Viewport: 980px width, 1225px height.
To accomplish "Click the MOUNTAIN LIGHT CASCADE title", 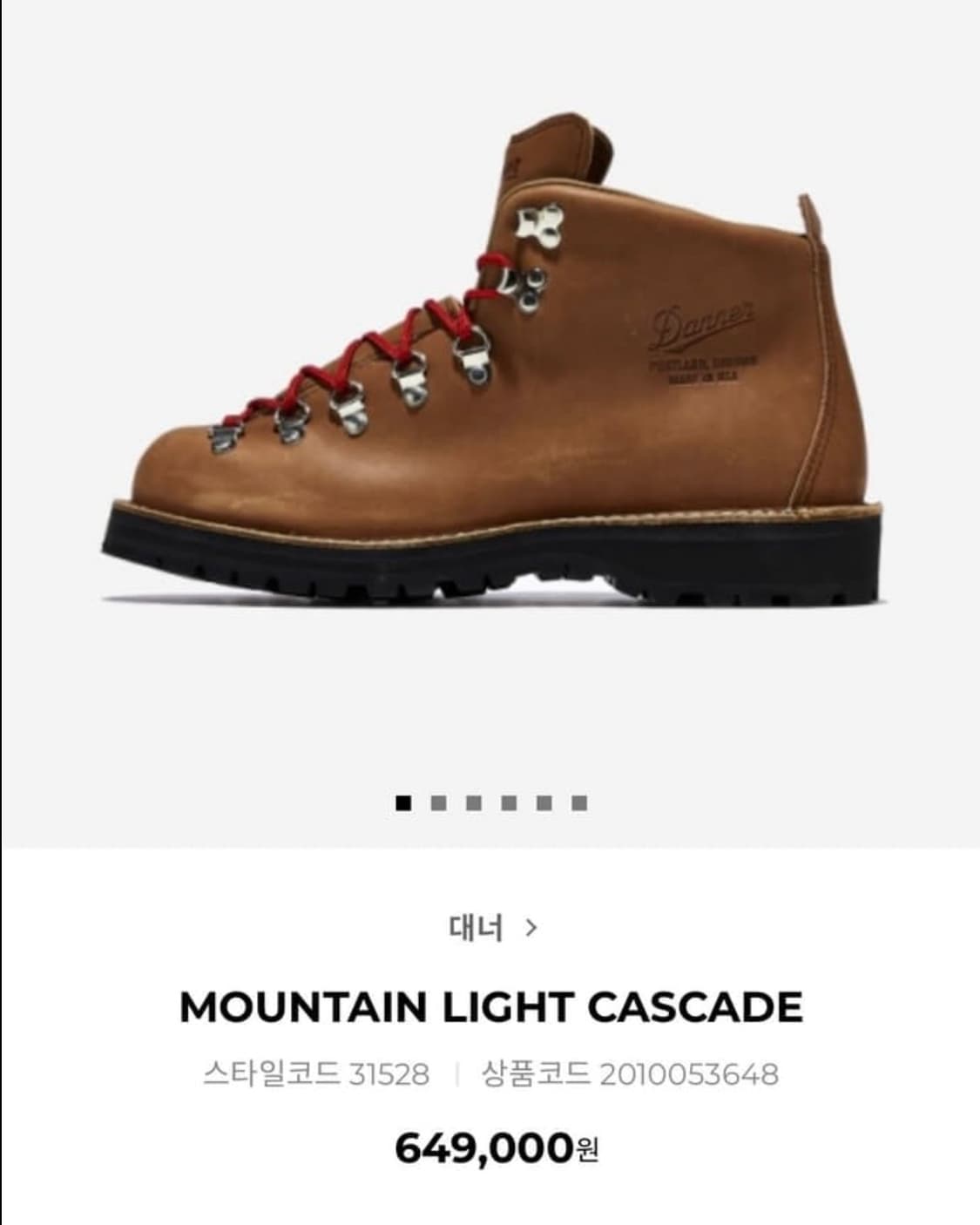I will (x=490, y=1007).
